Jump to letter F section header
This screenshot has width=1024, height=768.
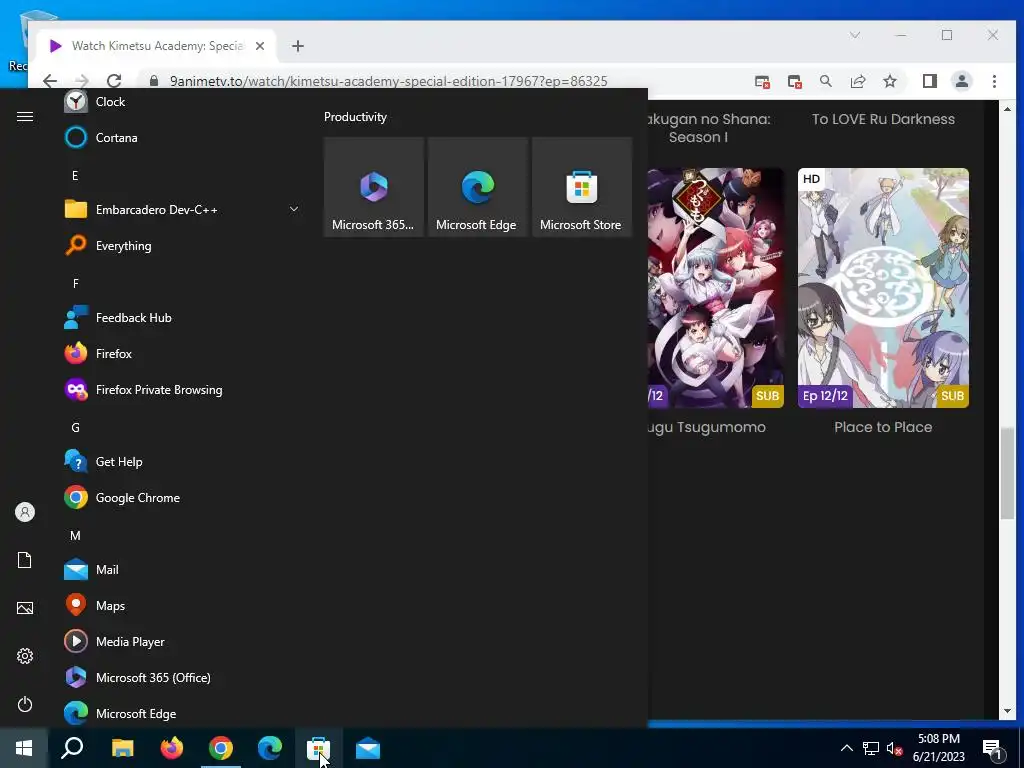click(75, 283)
